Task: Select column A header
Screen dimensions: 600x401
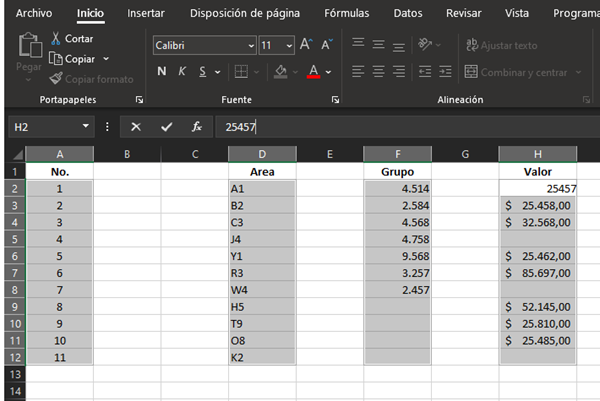Action: click(x=60, y=154)
